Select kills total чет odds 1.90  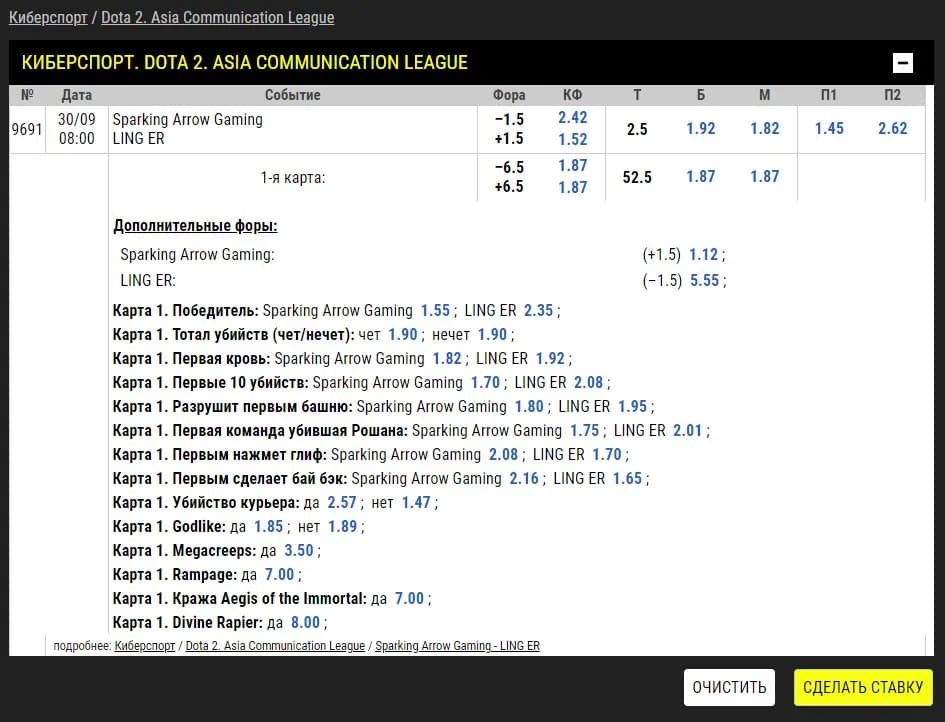tap(403, 334)
